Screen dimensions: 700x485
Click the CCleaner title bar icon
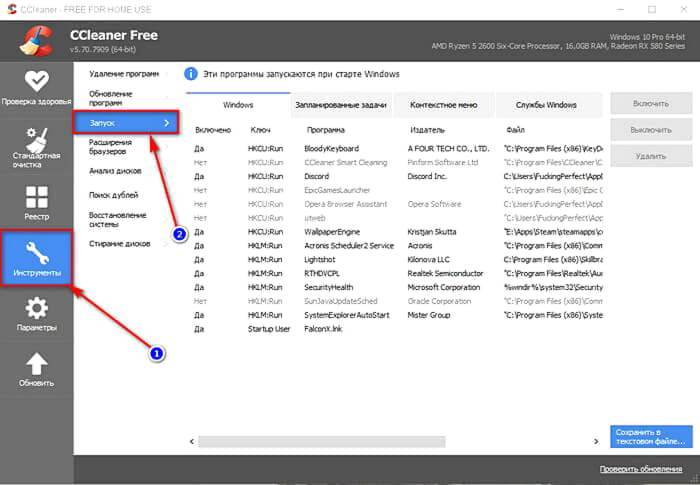pyautogui.click(x=12, y=9)
